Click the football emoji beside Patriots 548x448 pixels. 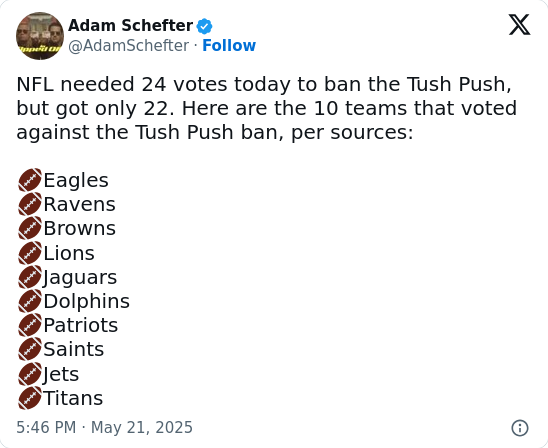[30, 325]
